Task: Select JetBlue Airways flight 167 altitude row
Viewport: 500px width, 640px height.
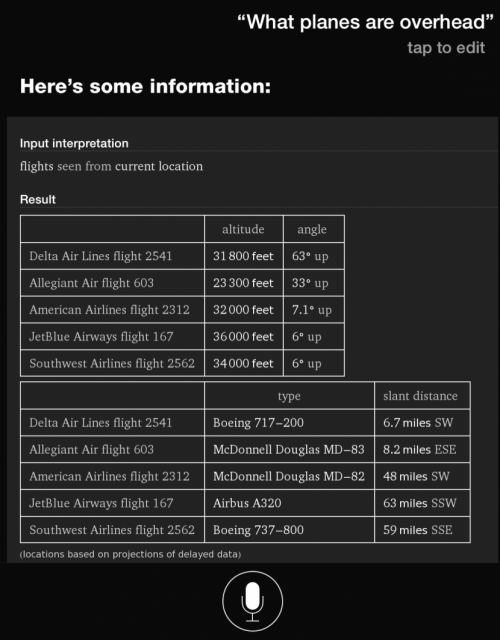Action: (182, 337)
